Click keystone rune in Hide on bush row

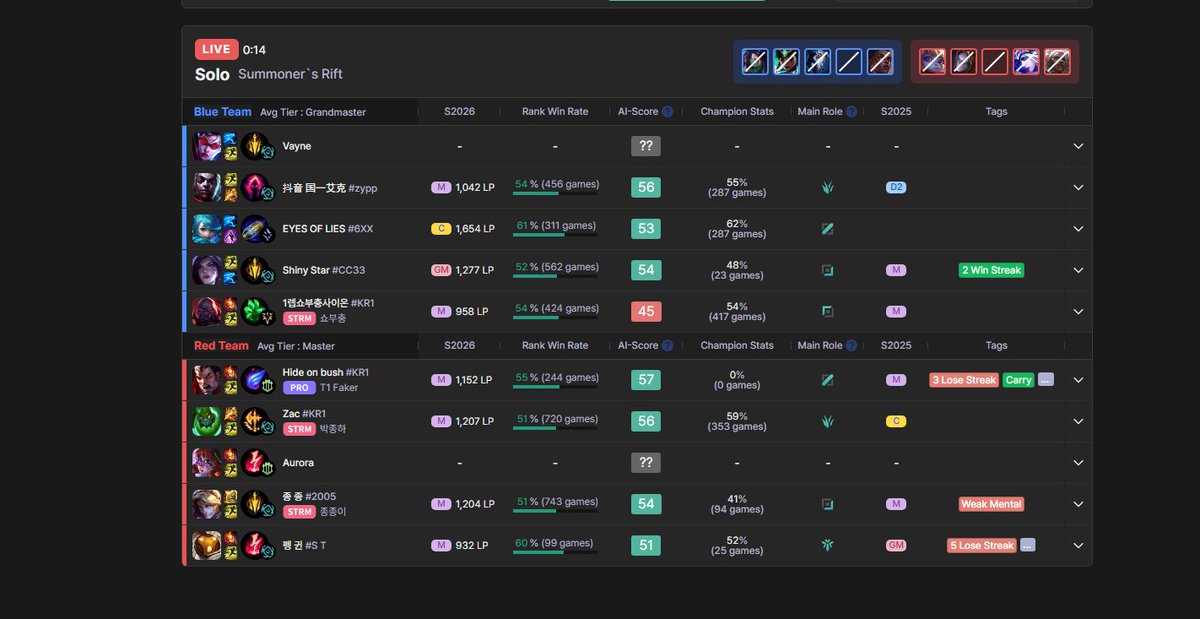[x=254, y=379]
